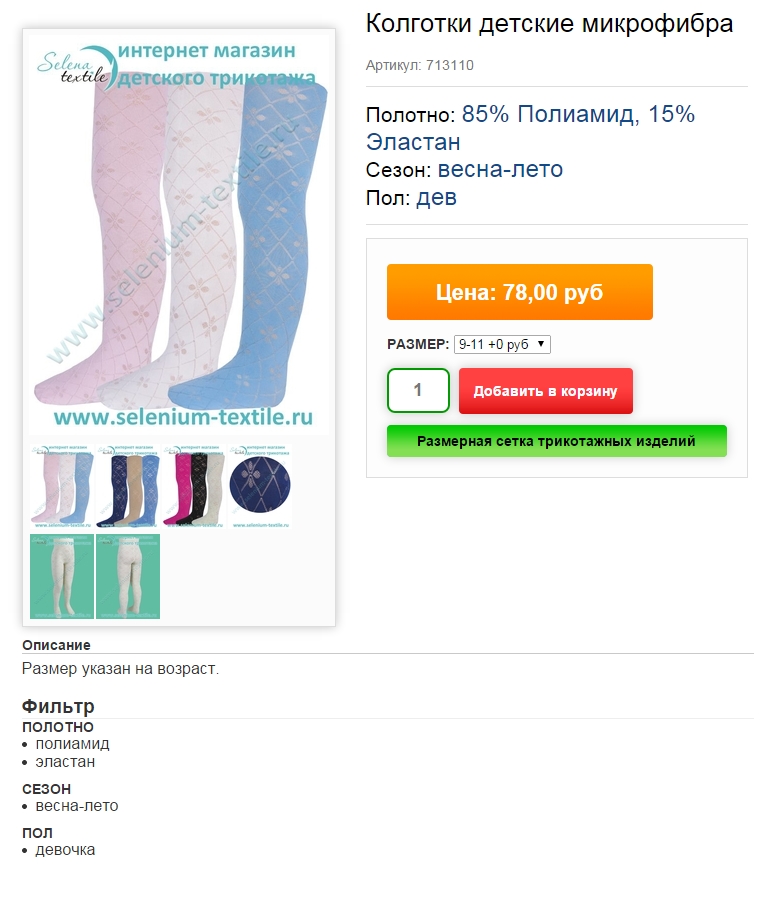Select the navy-beige-blue tights thumbnail
The height and width of the screenshot is (924, 760).
pyautogui.click(x=128, y=486)
